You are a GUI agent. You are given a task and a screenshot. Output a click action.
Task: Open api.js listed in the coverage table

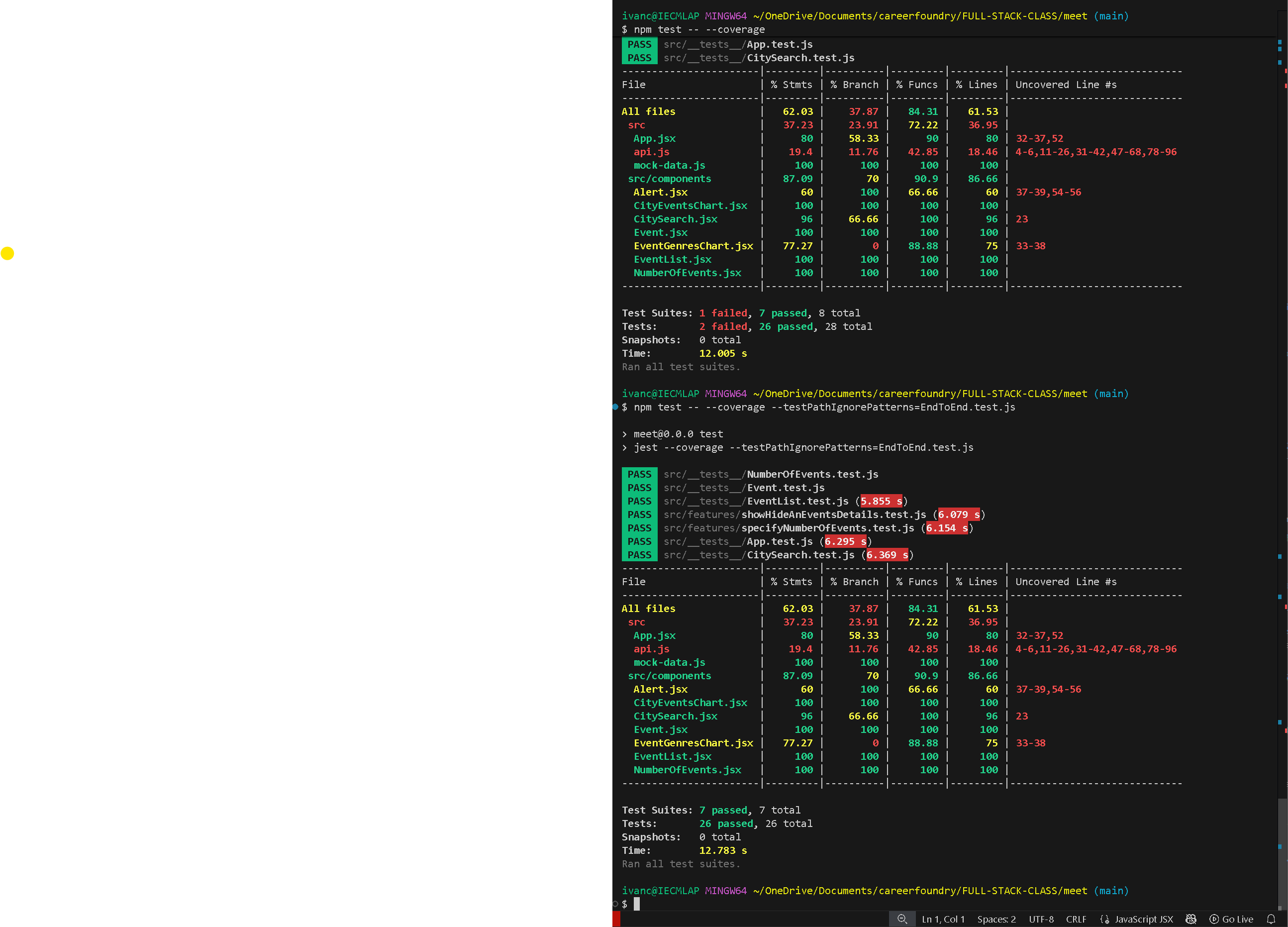pyautogui.click(x=651, y=152)
